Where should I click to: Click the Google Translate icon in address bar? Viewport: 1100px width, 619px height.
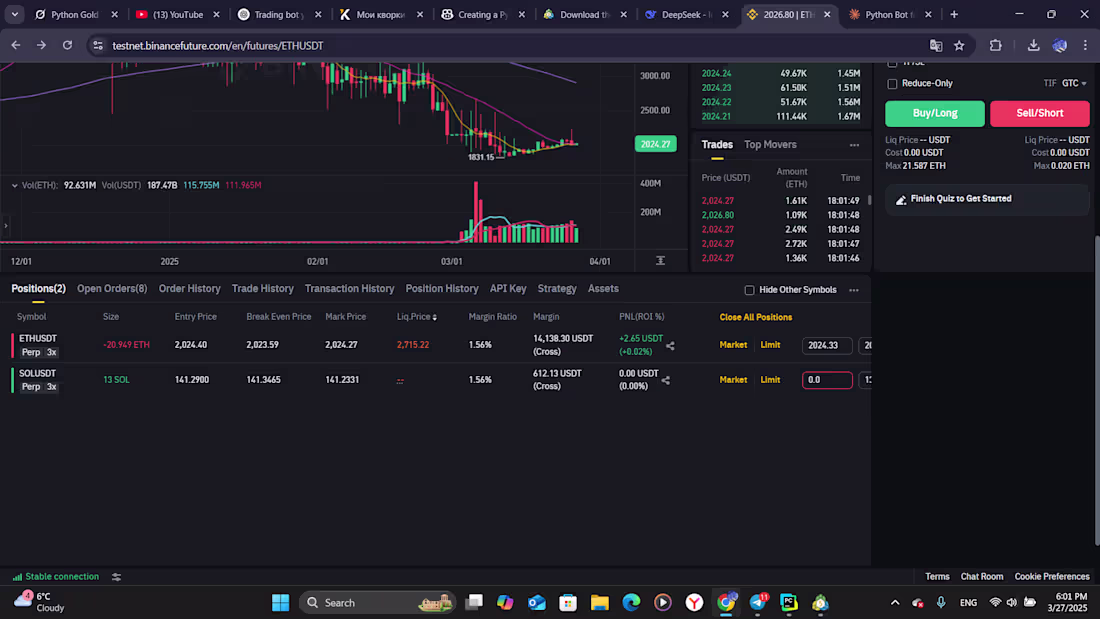[x=934, y=45]
